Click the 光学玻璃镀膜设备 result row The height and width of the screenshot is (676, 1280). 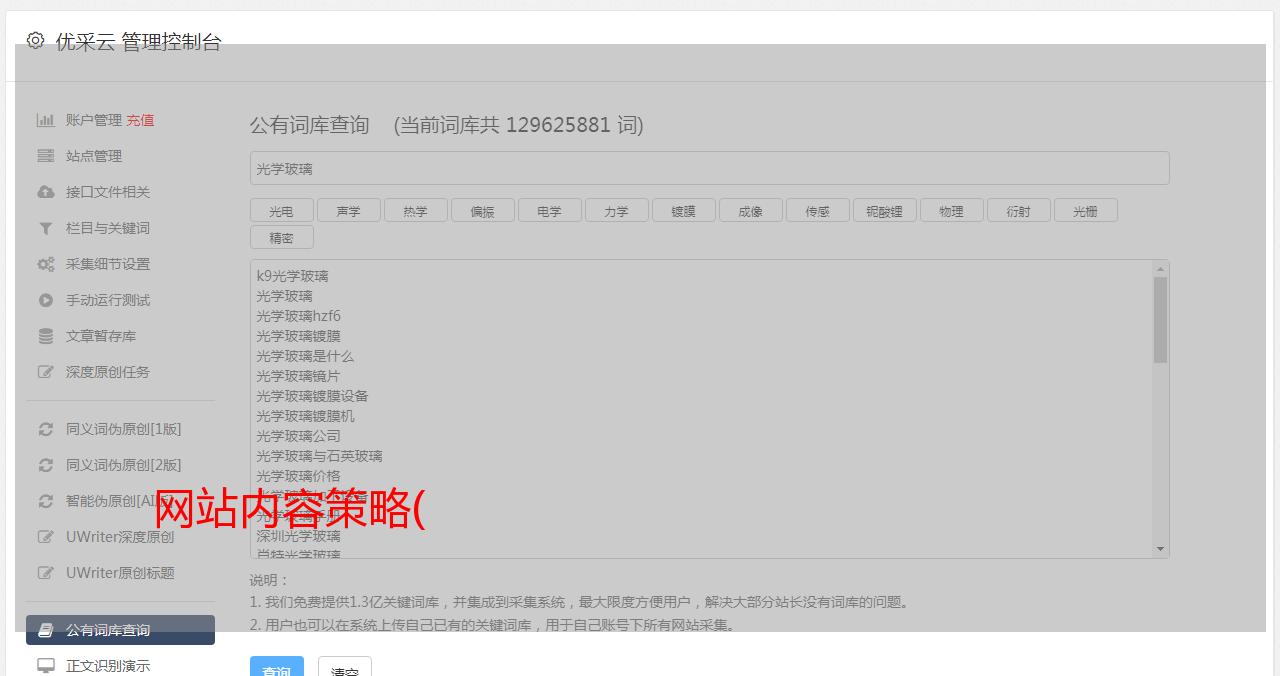[x=312, y=396]
